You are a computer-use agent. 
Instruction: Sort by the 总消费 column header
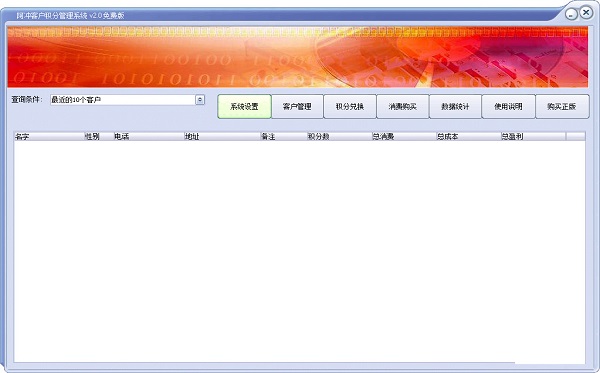404,136
